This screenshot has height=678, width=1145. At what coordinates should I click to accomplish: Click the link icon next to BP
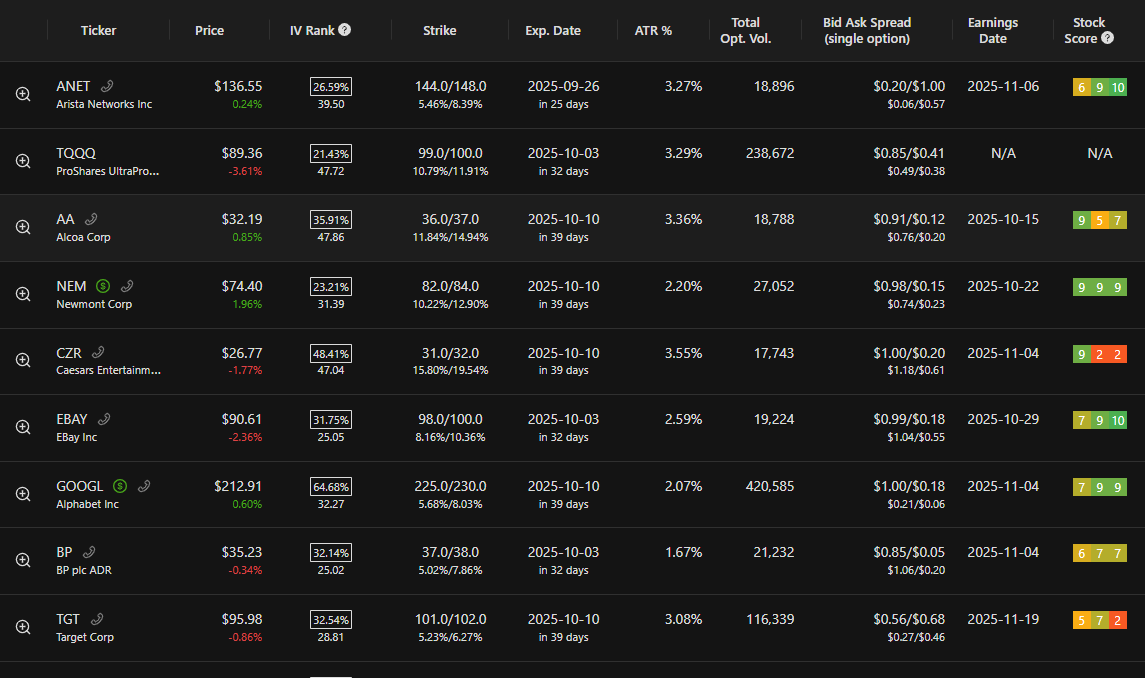coord(89,552)
